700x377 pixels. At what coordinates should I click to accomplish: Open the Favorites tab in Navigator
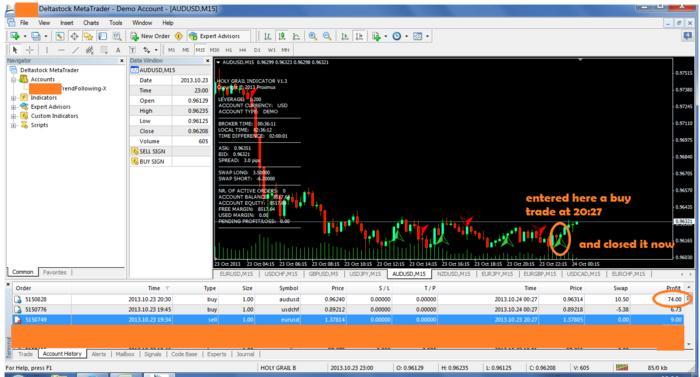pyautogui.click(x=54, y=272)
